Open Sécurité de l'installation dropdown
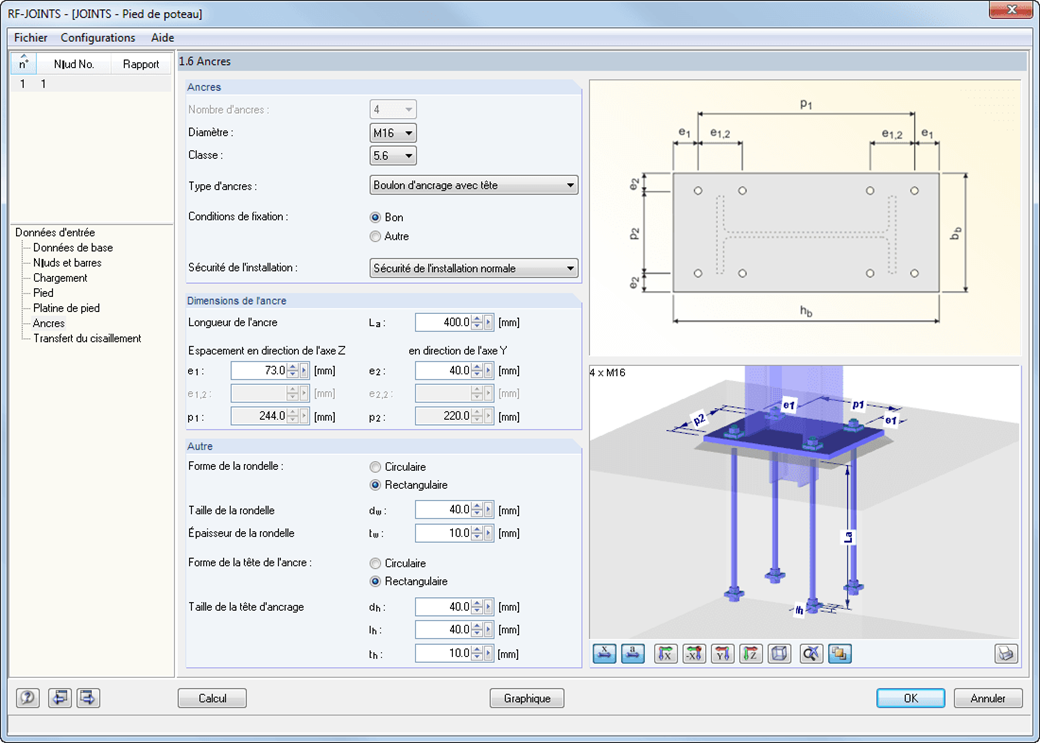1040x743 pixels. 474,269
